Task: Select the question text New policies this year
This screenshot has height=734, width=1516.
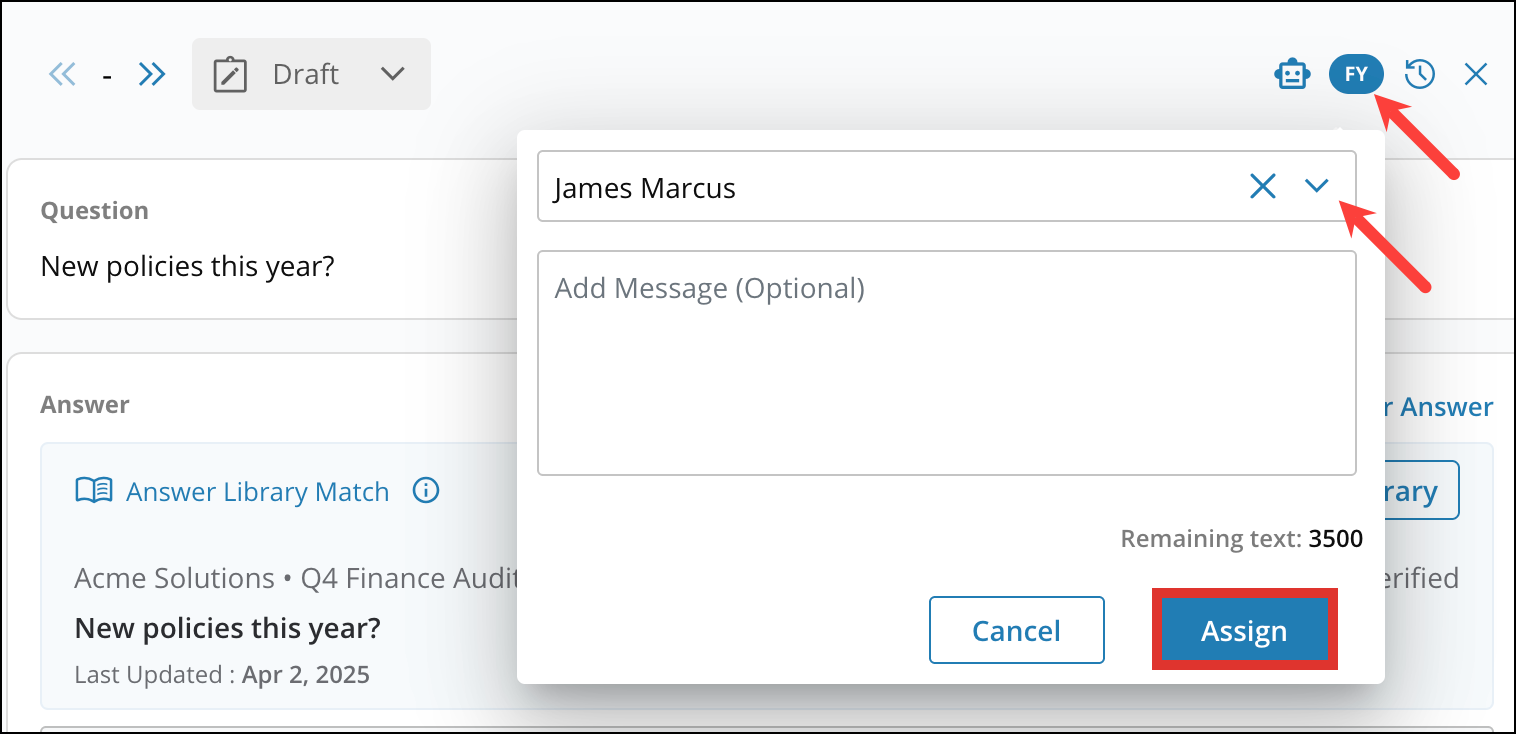Action: (188, 266)
